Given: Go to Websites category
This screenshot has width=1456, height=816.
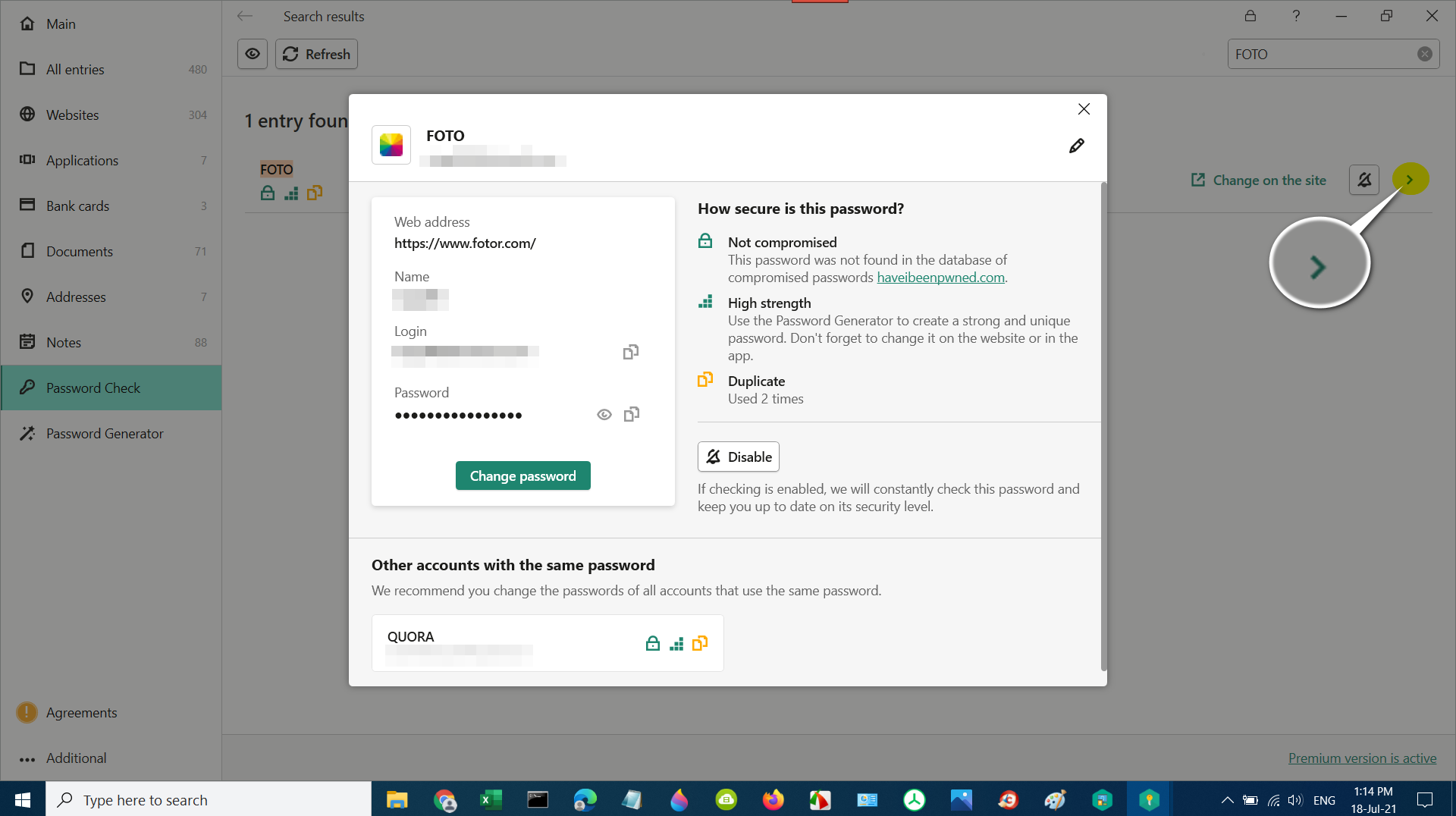Looking at the screenshot, I should click(x=111, y=115).
